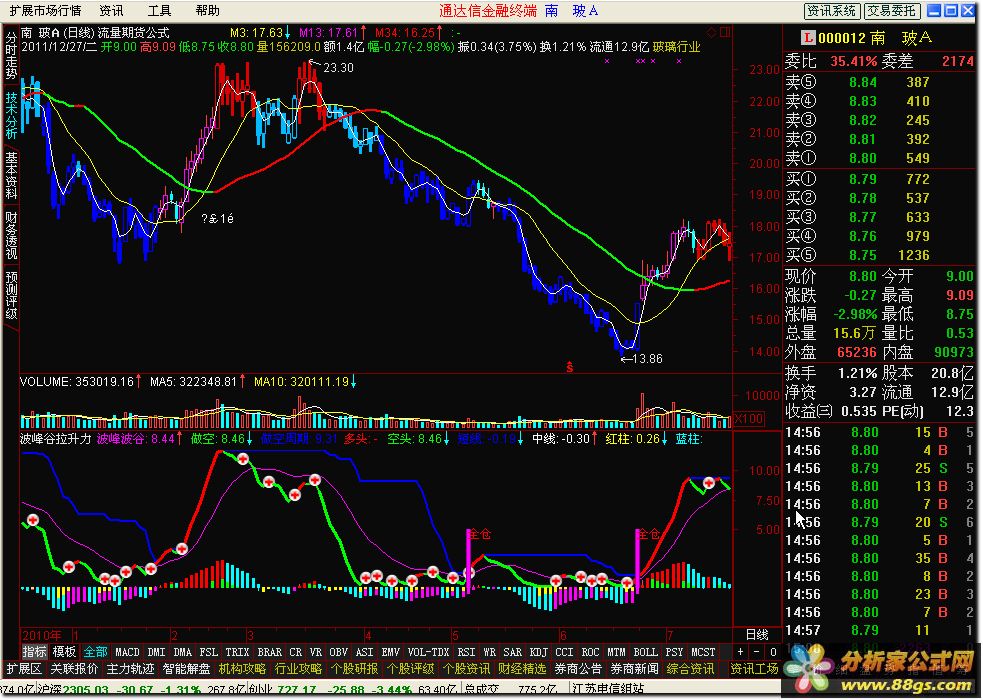Choose the PSY indicator
The image size is (983, 700).
[x=675, y=652]
